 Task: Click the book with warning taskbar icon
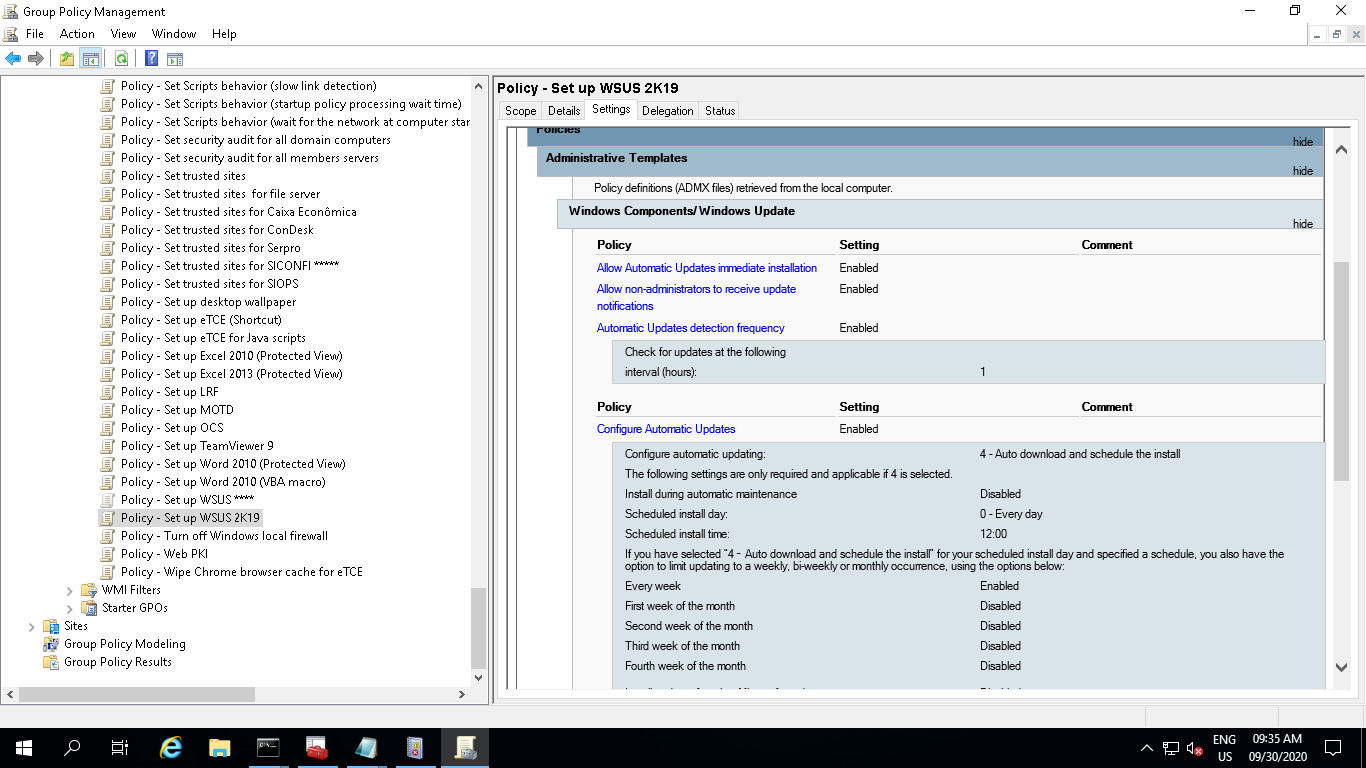click(415, 747)
